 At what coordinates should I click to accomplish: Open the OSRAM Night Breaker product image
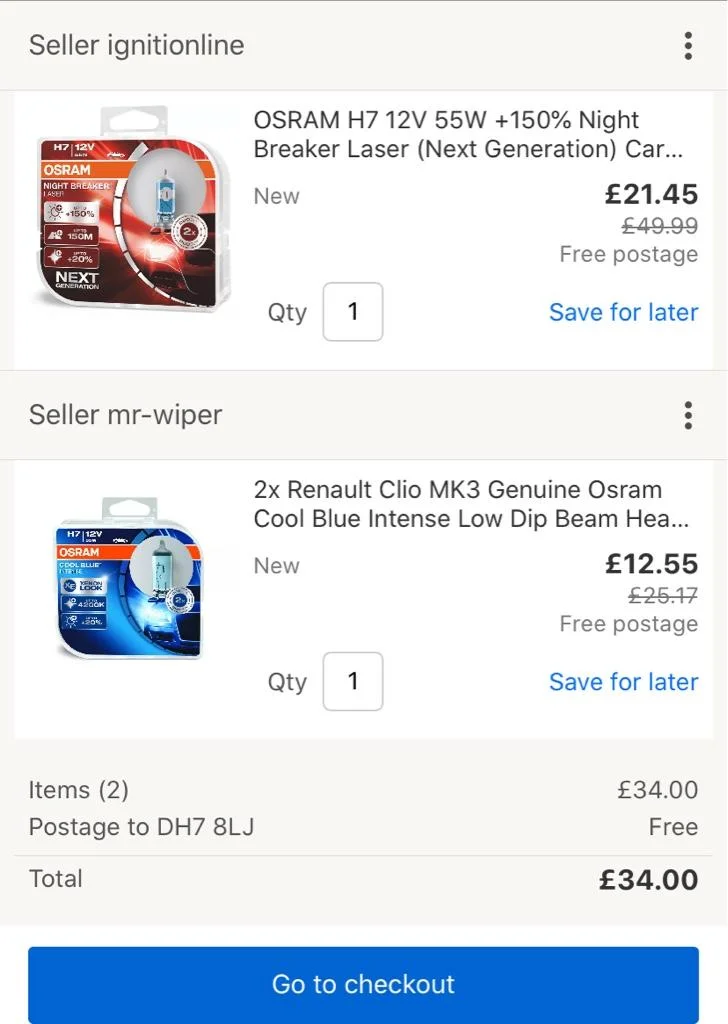(131, 208)
